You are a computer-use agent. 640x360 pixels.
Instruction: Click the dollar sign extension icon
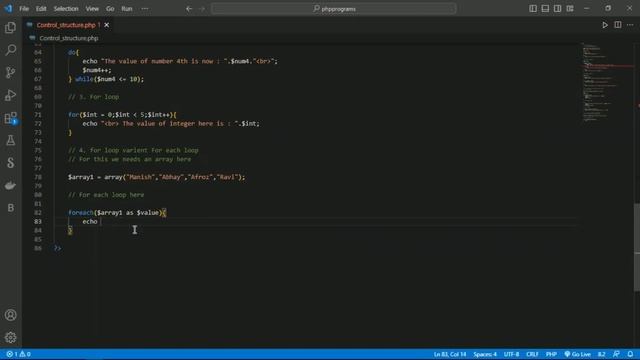point(11,163)
